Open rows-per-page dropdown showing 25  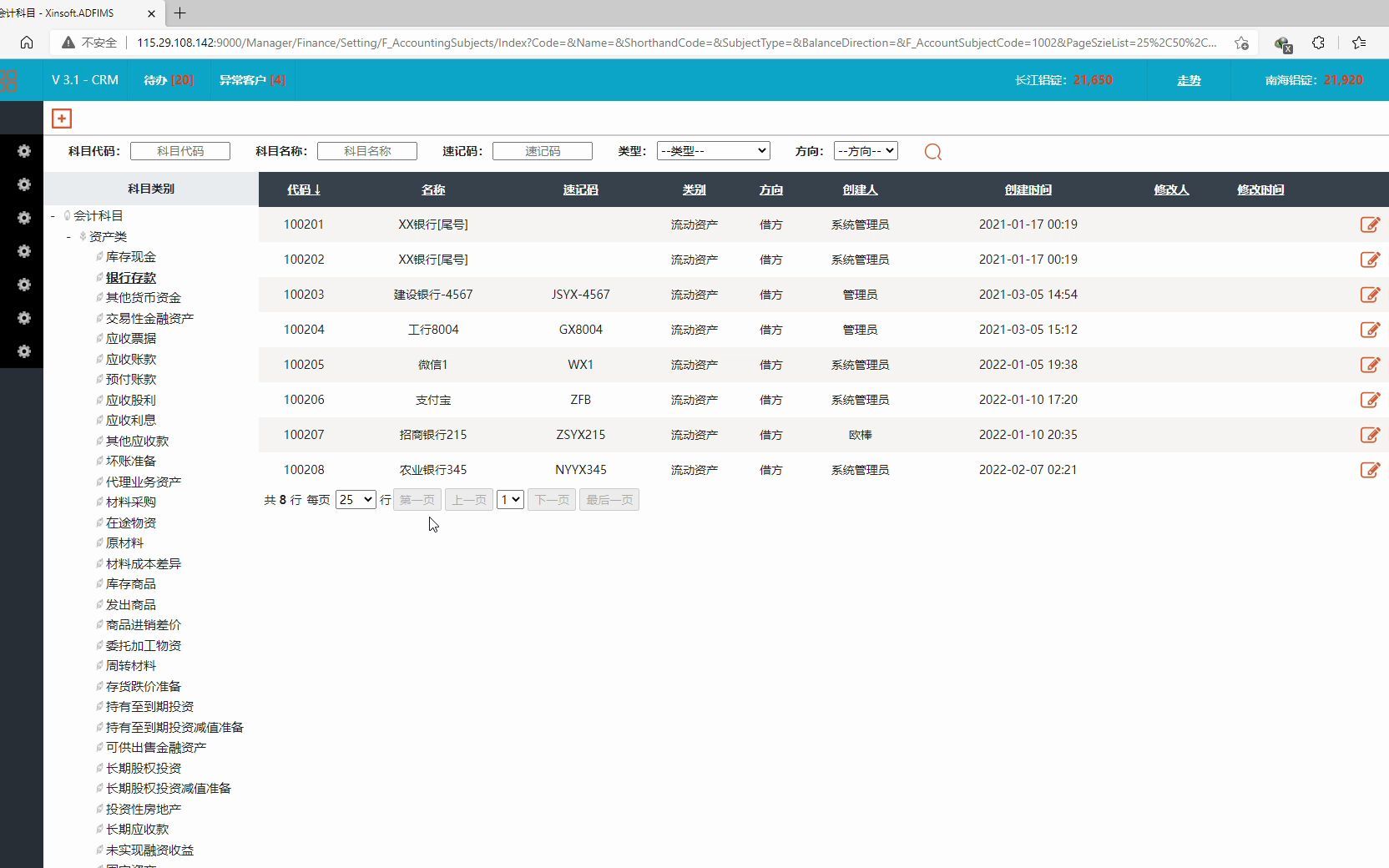pyautogui.click(x=356, y=500)
